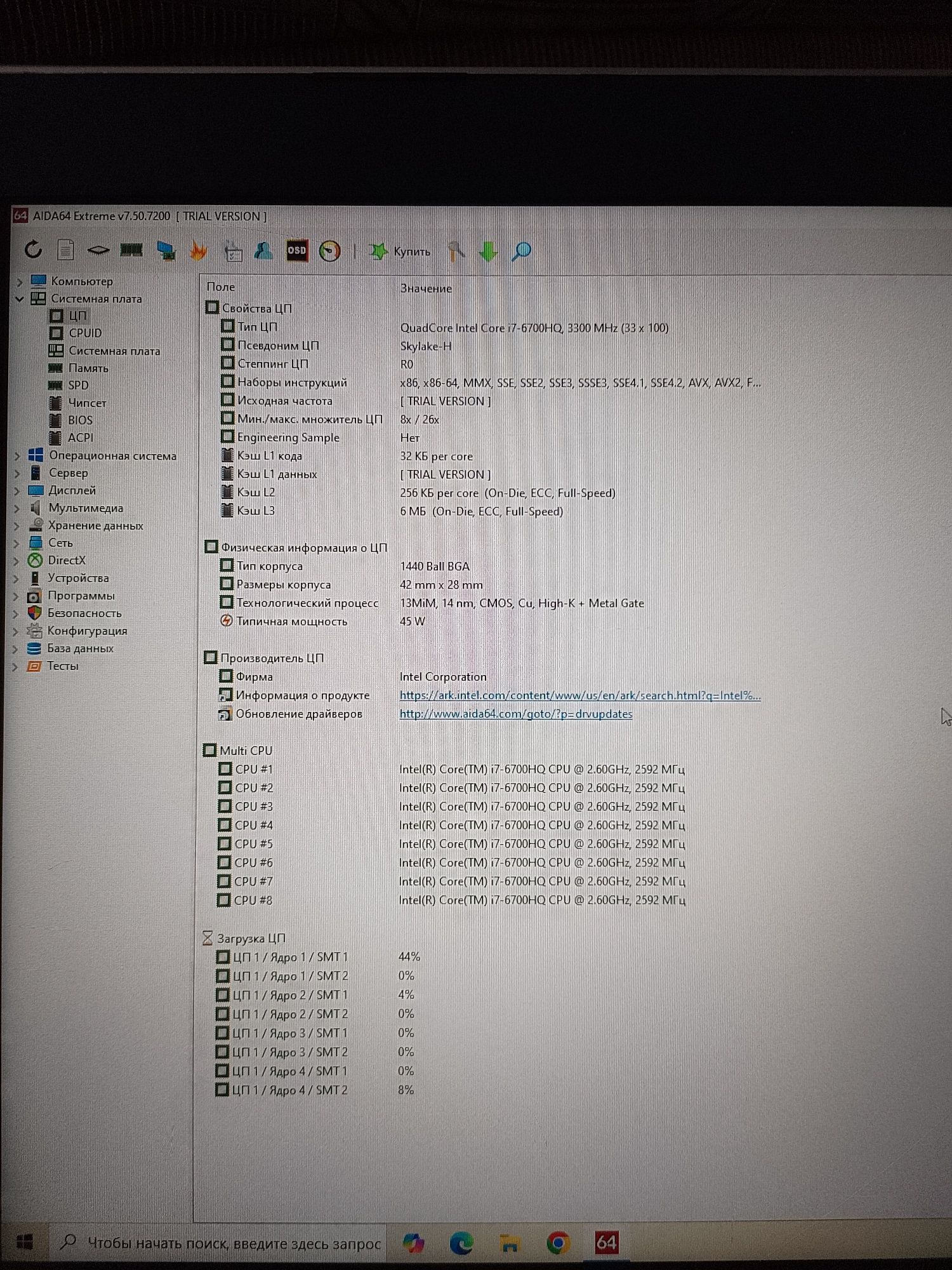The width and height of the screenshot is (952, 1270).
Task: Click the Купить buy button
Action: (x=400, y=251)
